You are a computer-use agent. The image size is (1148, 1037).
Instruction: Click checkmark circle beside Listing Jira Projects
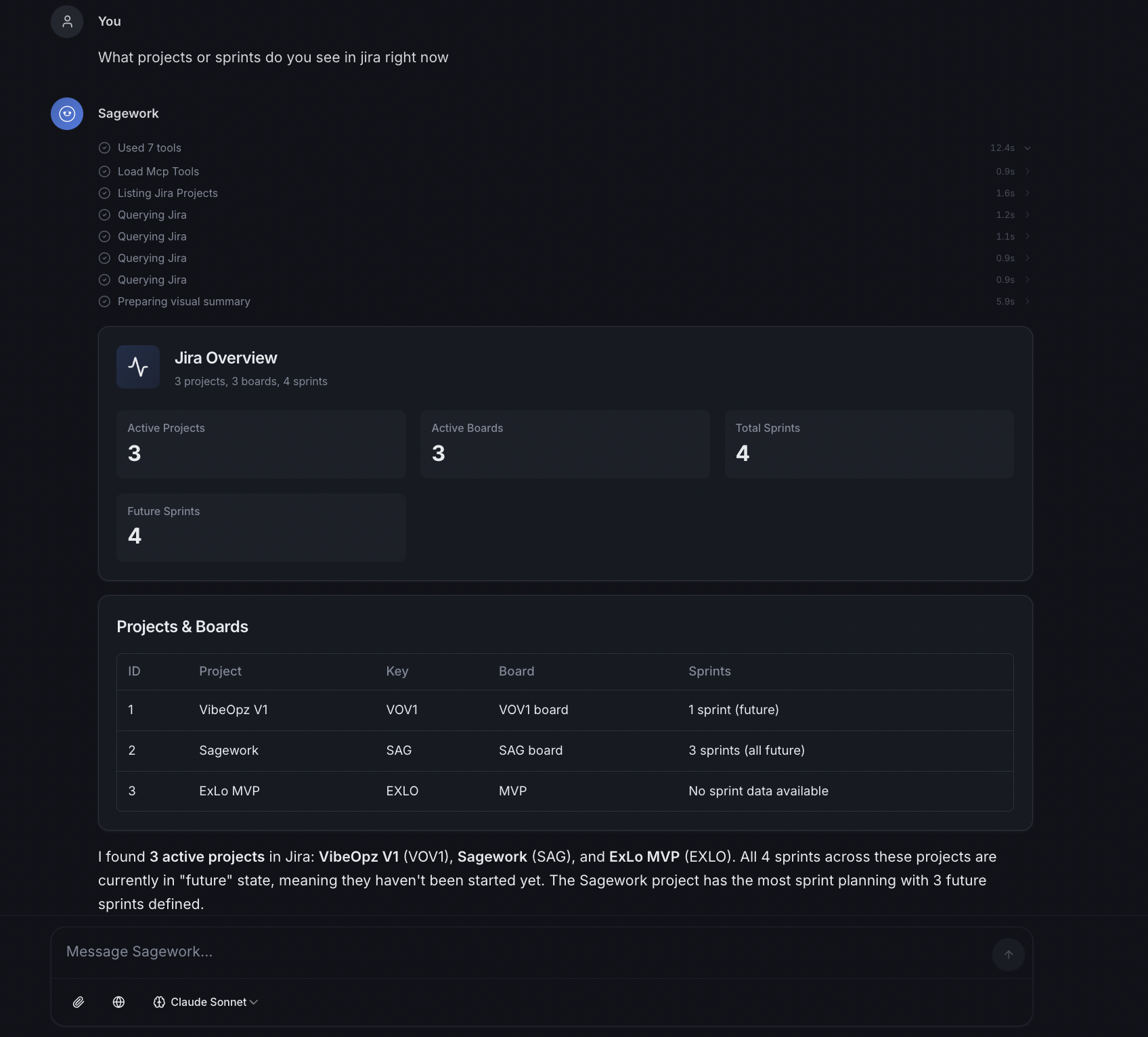(104, 193)
